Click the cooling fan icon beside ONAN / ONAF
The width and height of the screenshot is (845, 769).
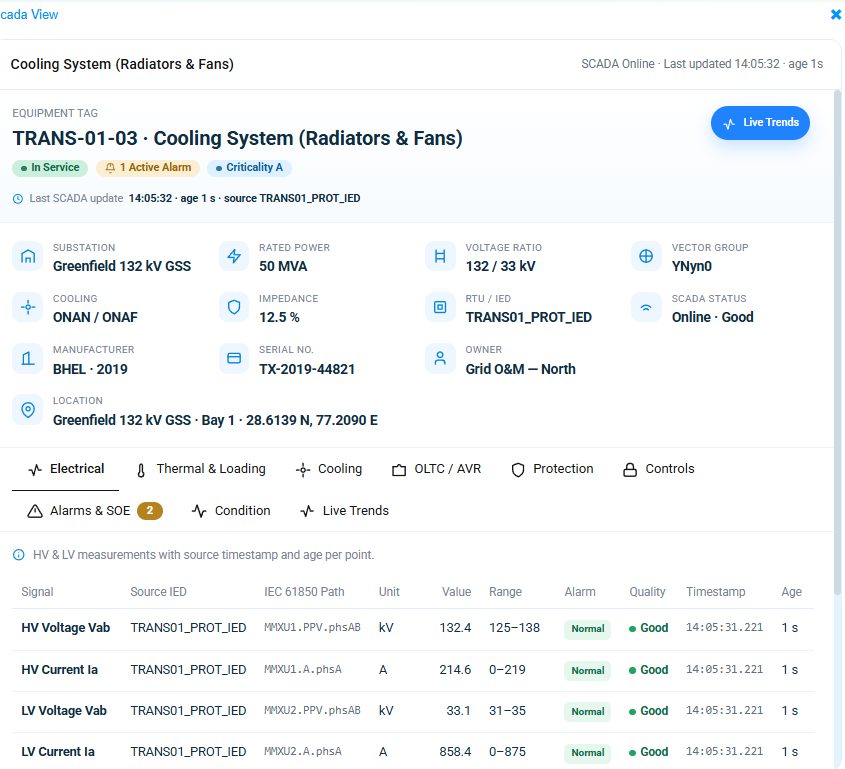27,307
